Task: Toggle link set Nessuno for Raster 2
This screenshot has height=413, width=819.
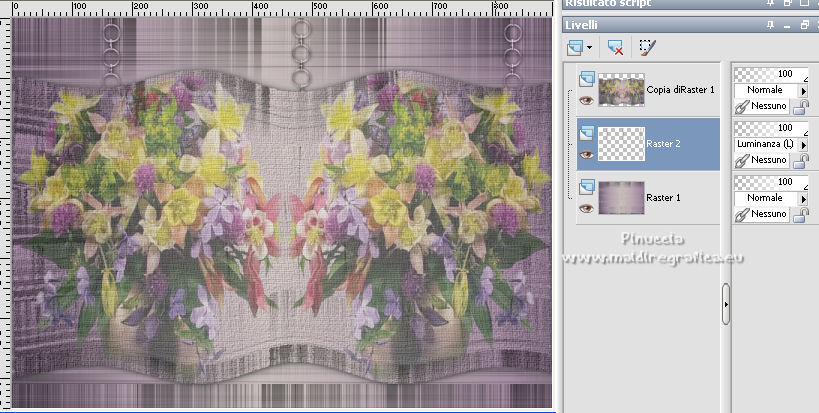Action: (762, 160)
